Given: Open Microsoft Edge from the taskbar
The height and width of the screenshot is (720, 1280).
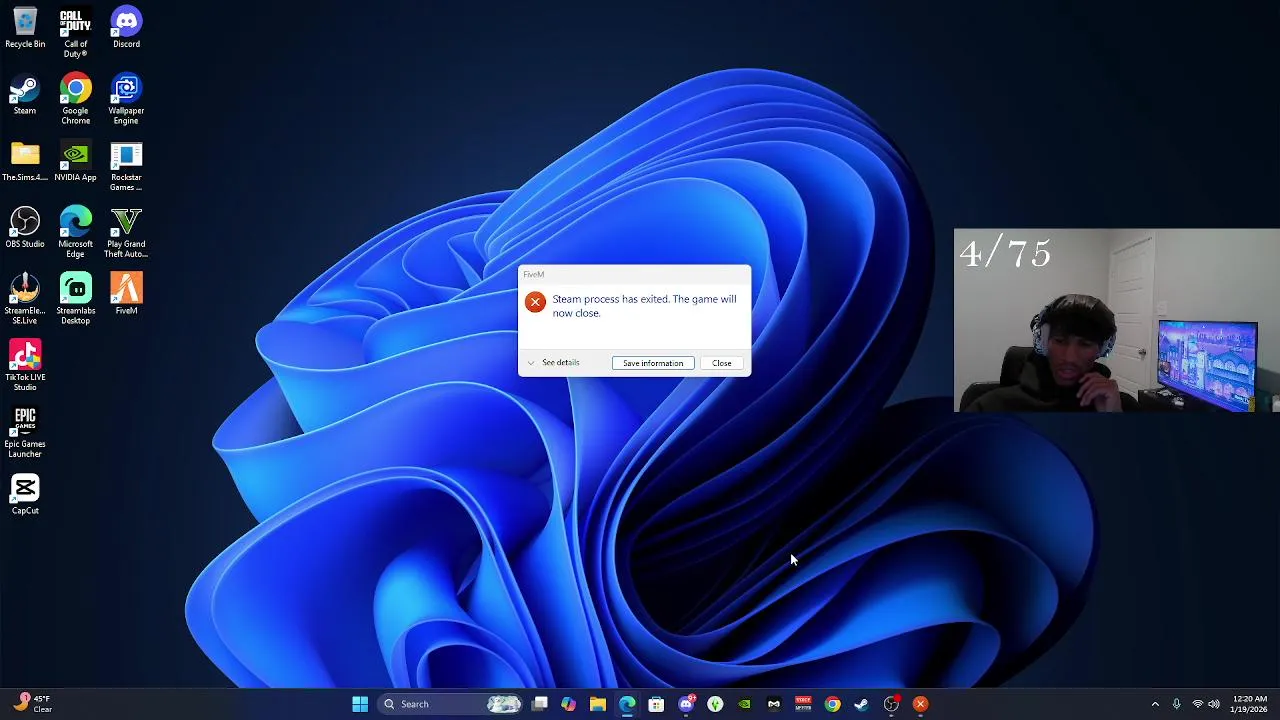Looking at the screenshot, I should point(627,704).
